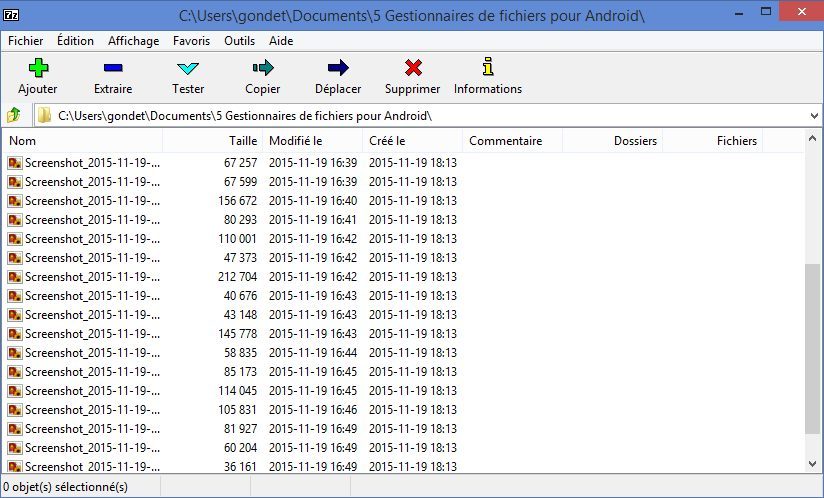Click the blue minus Extraire icon
Image resolution: width=824 pixels, height=498 pixels.
point(113,68)
